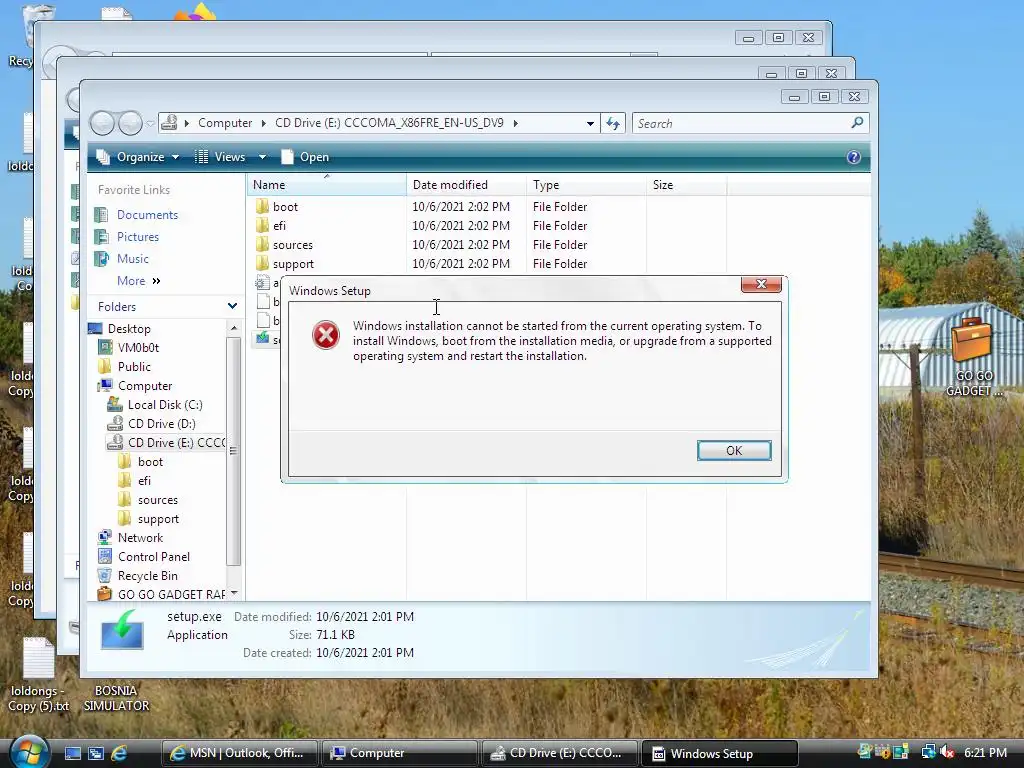The image size is (1024, 768).
Task: Switch to MSN Outlook taskbar button
Action: click(x=239, y=753)
